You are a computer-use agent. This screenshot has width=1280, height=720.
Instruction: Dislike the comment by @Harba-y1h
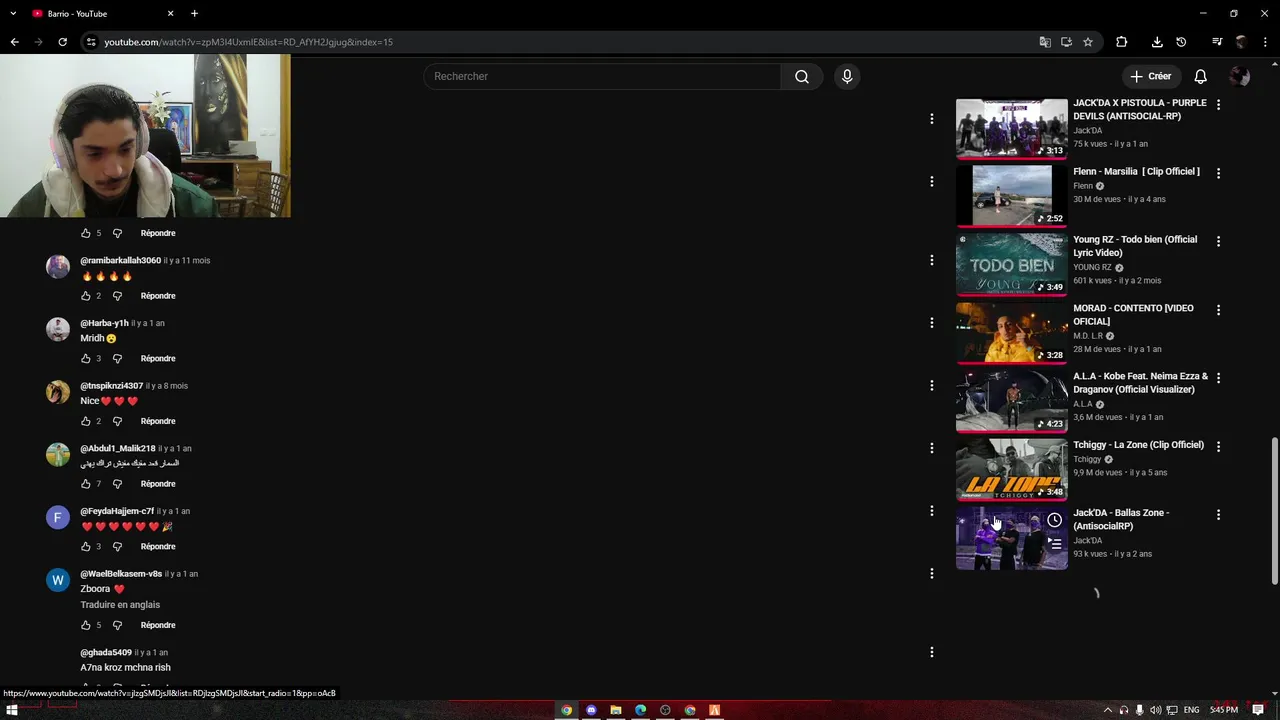tap(117, 358)
